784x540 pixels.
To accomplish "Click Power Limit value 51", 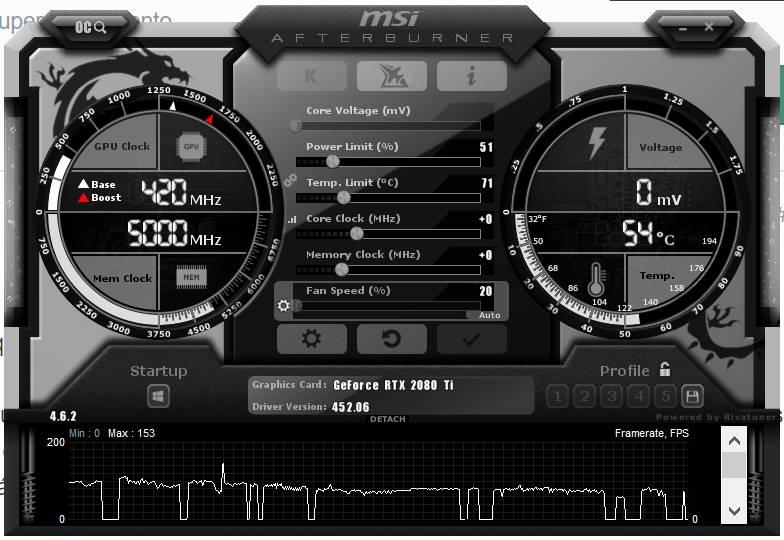I will [486, 147].
